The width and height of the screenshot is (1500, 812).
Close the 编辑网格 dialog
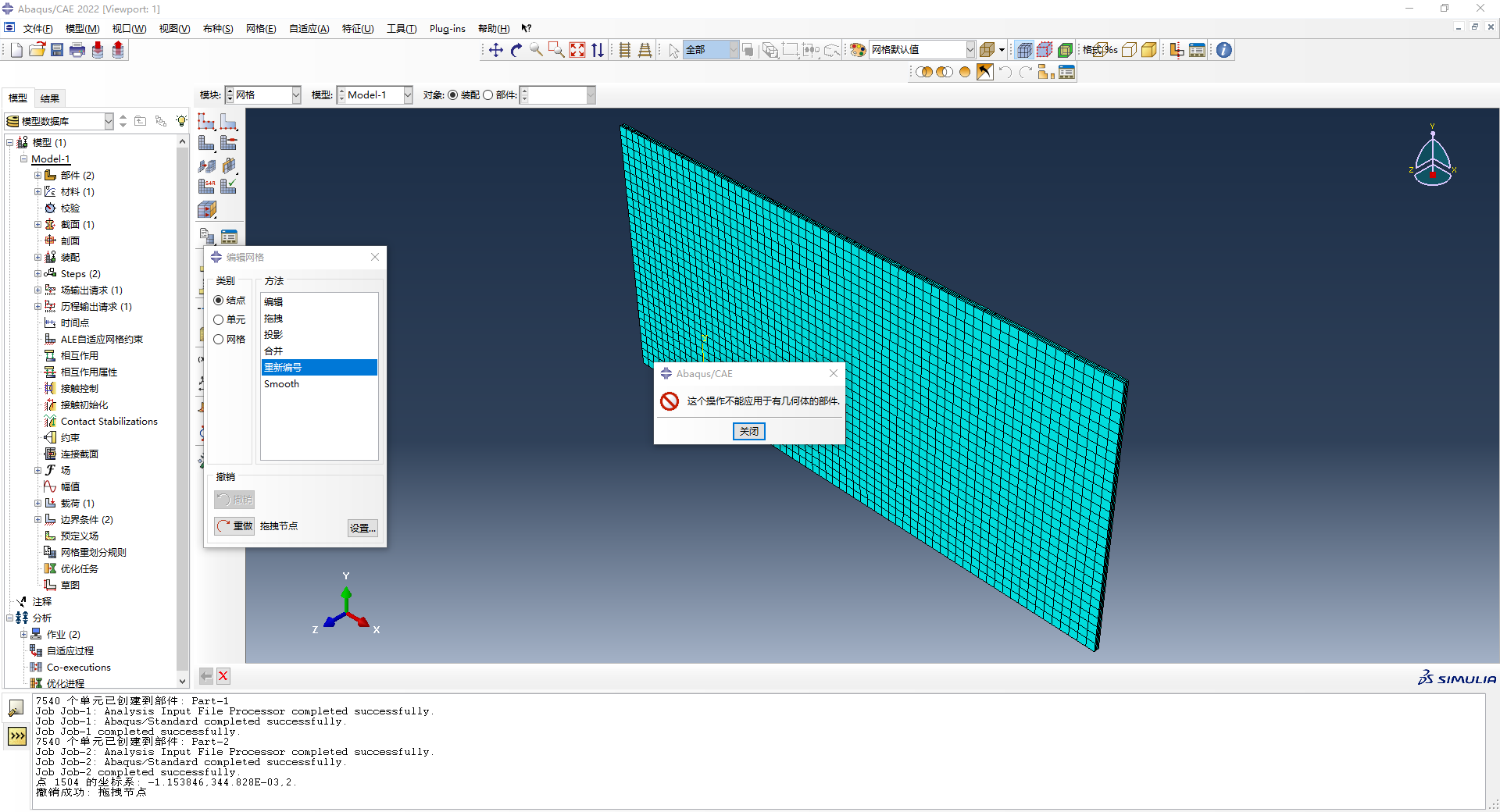(x=375, y=257)
